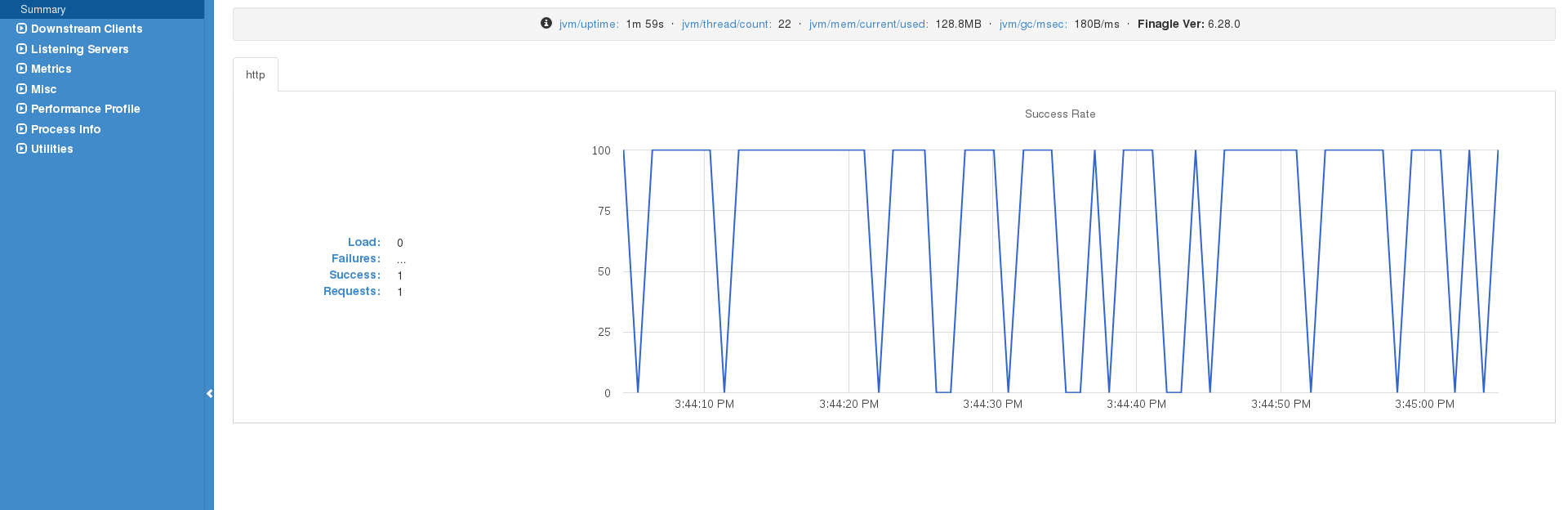This screenshot has width=1568, height=510.
Task: Open Misc section label
Action: coord(44,89)
